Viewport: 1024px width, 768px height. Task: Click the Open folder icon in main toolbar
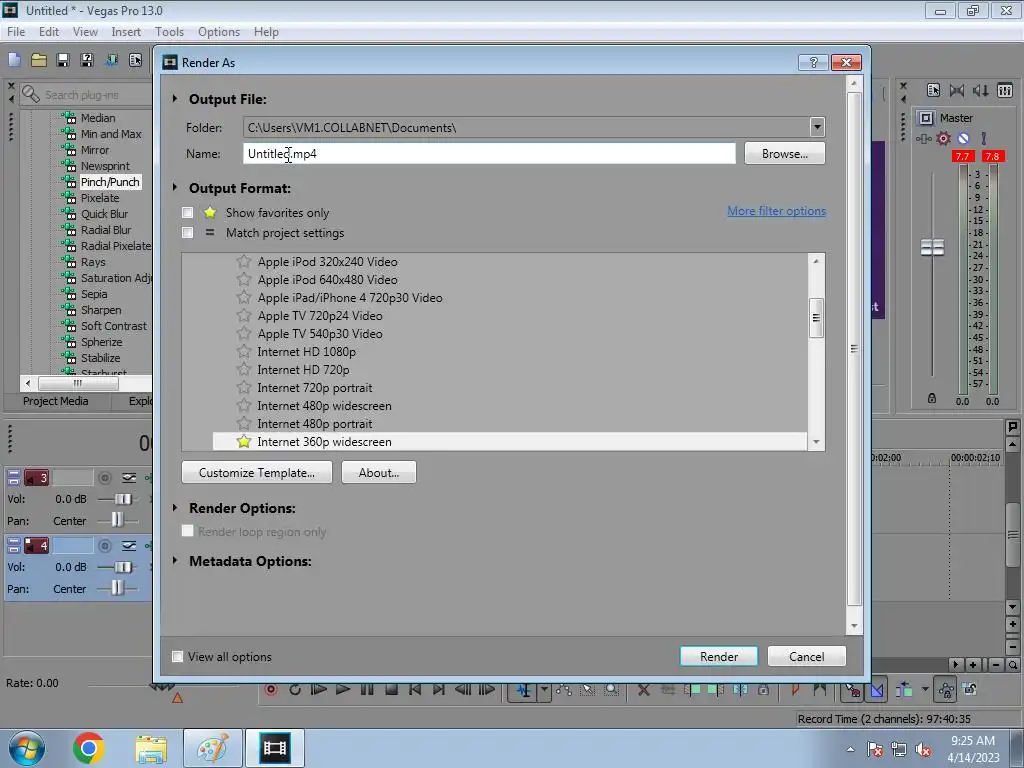click(x=39, y=60)
